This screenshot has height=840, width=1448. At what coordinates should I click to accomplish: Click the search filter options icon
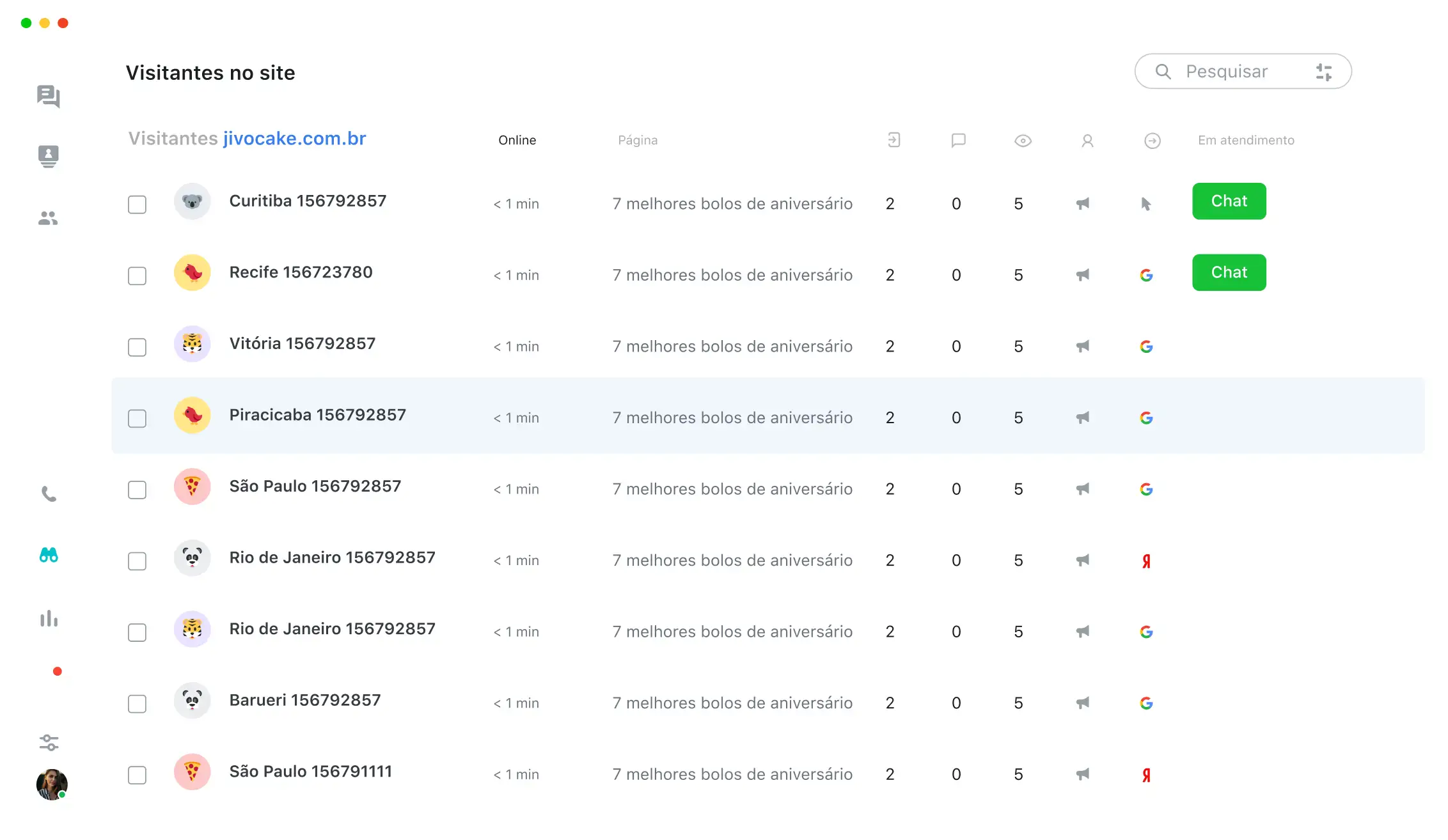(x=1324, y=72)
